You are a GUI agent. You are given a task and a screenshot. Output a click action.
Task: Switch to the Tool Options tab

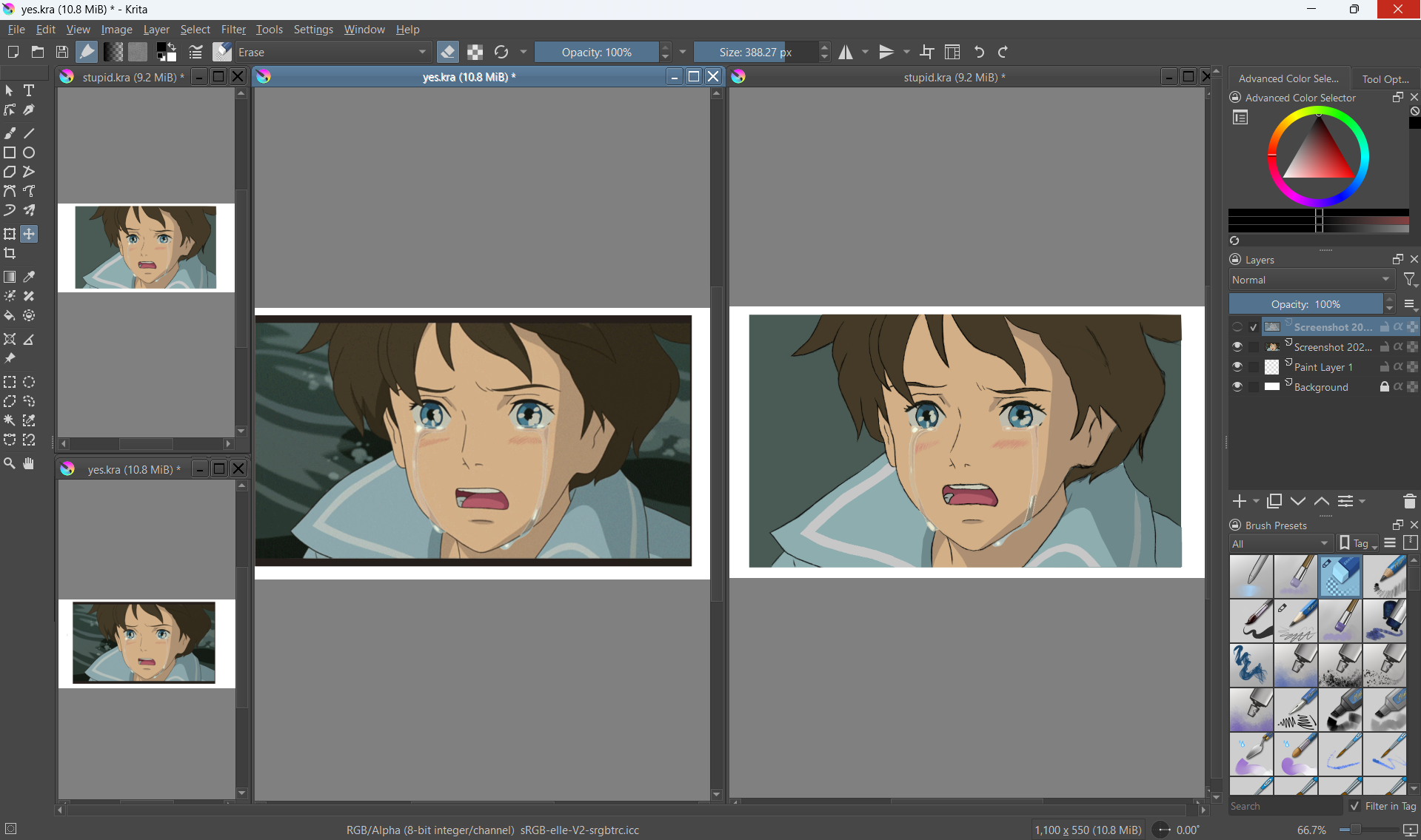(1385, 78)
